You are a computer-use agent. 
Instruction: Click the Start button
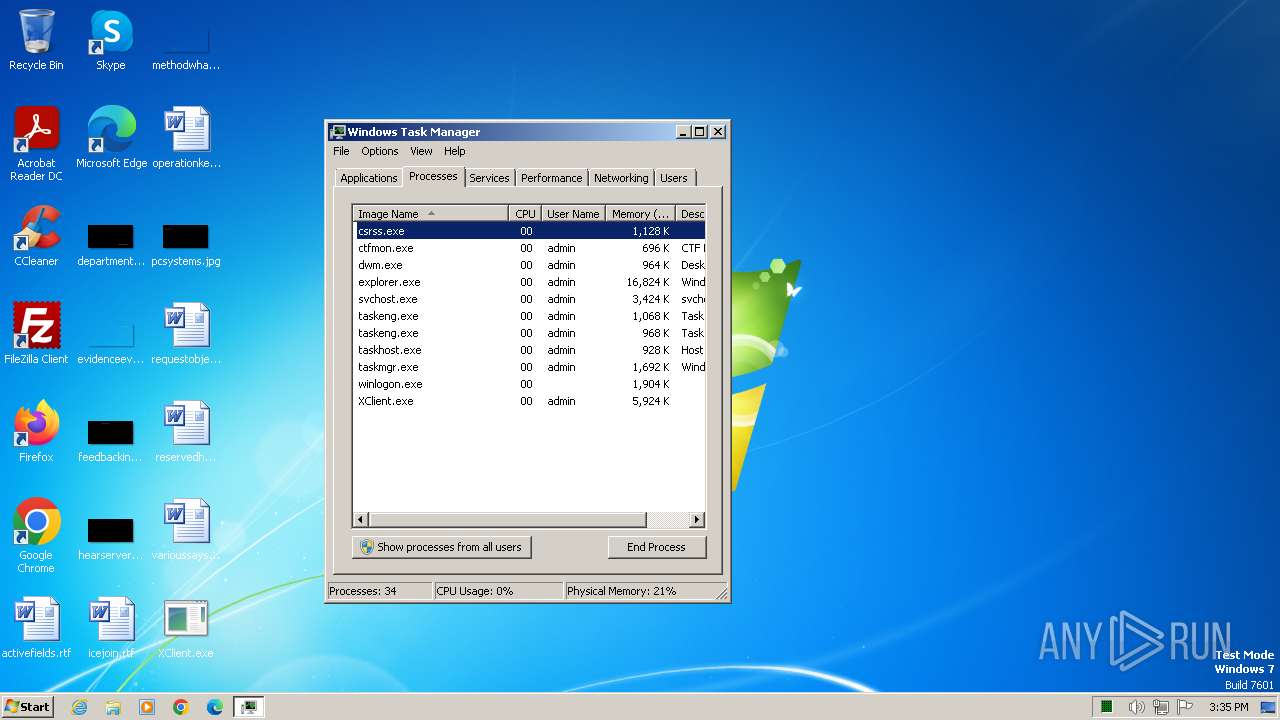click(x=28, y=707)
